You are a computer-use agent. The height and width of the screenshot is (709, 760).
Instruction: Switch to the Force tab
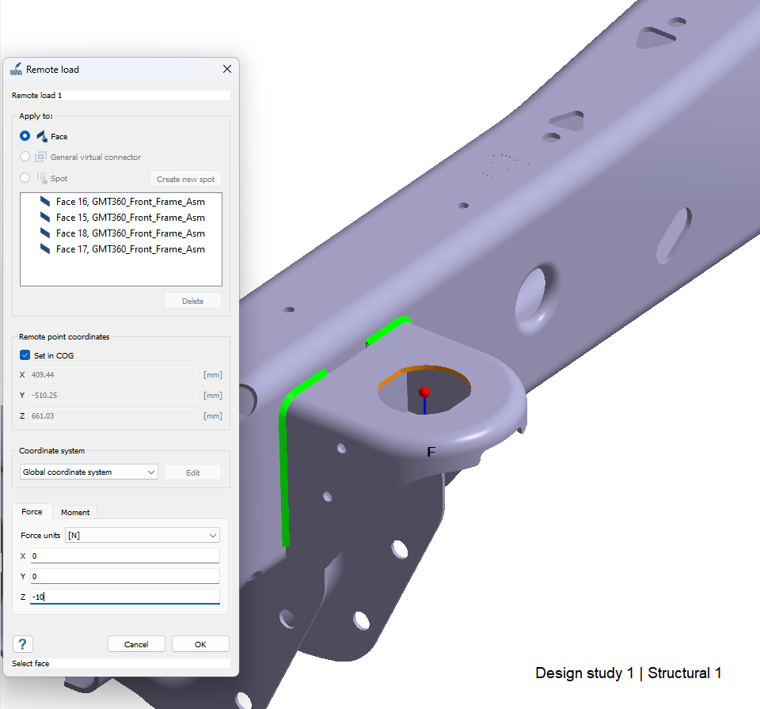tap(32, 512)
